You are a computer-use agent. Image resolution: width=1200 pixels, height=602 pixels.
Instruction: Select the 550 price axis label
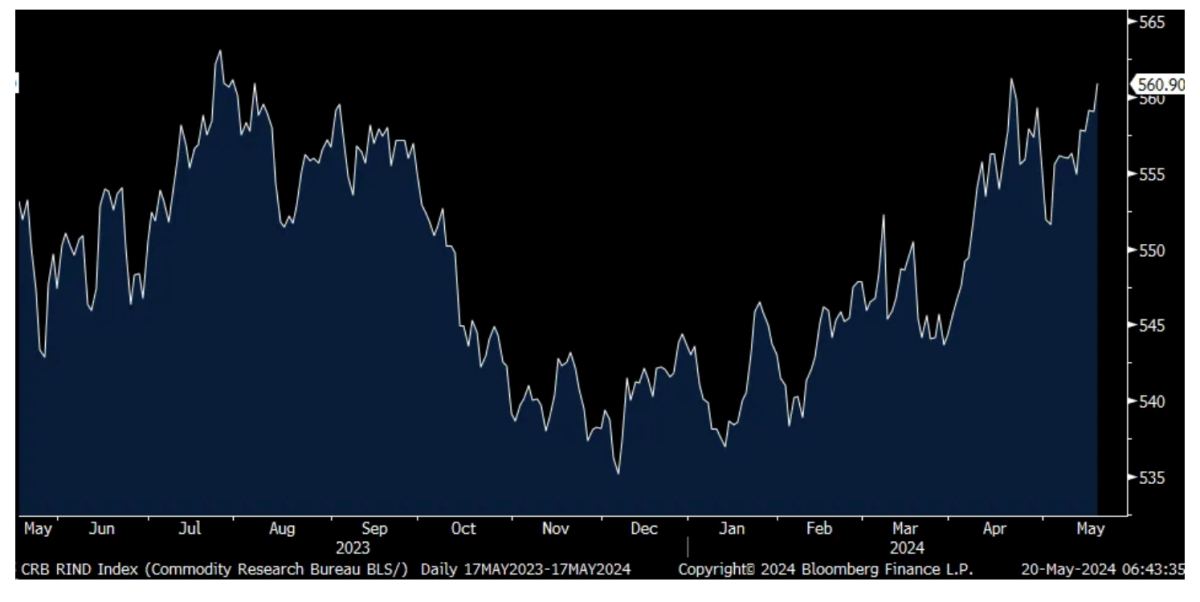pyautogui.click(x=1151, y=250)
